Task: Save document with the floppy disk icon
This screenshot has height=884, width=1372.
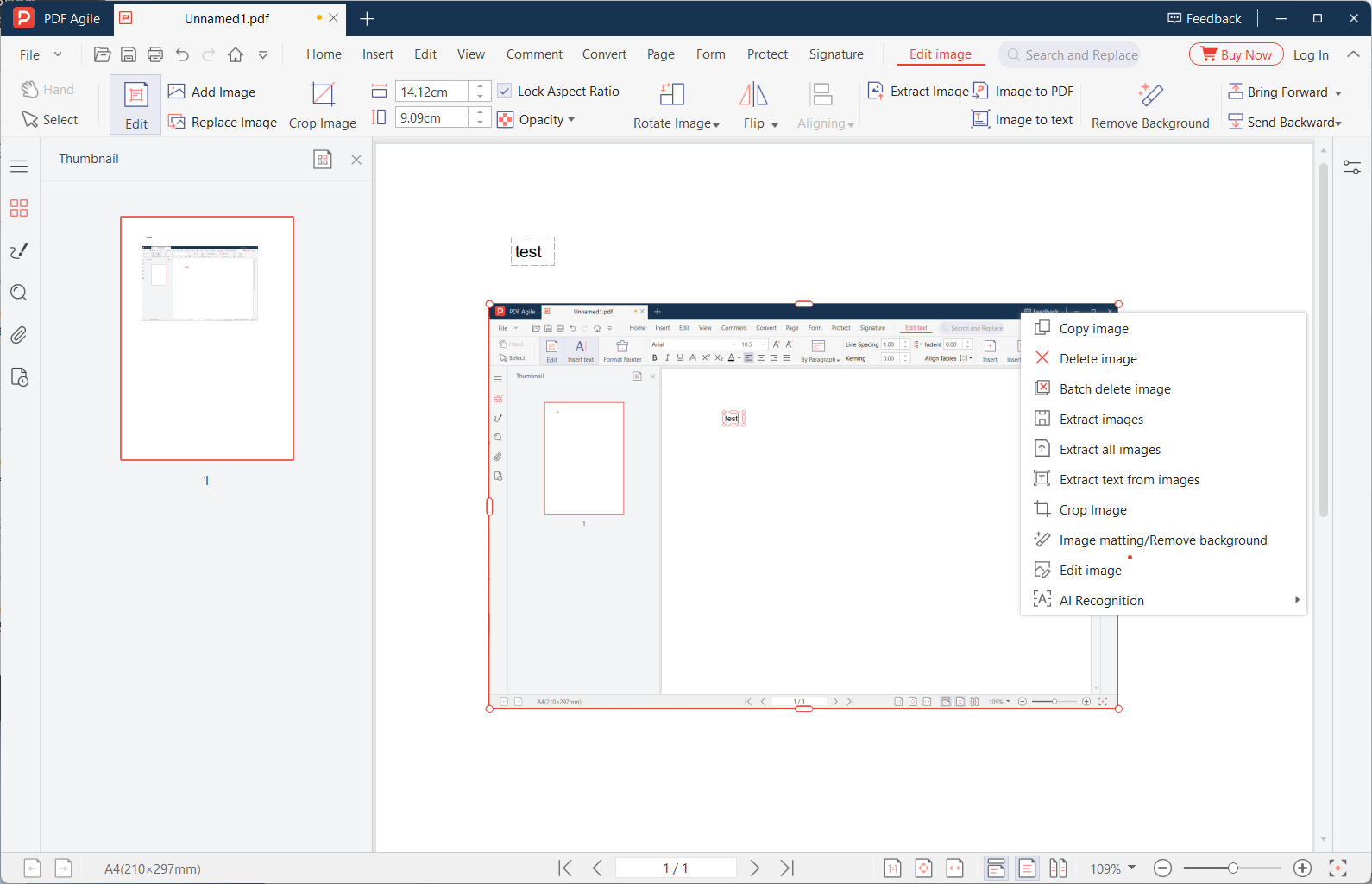Action: click(129, 54)
